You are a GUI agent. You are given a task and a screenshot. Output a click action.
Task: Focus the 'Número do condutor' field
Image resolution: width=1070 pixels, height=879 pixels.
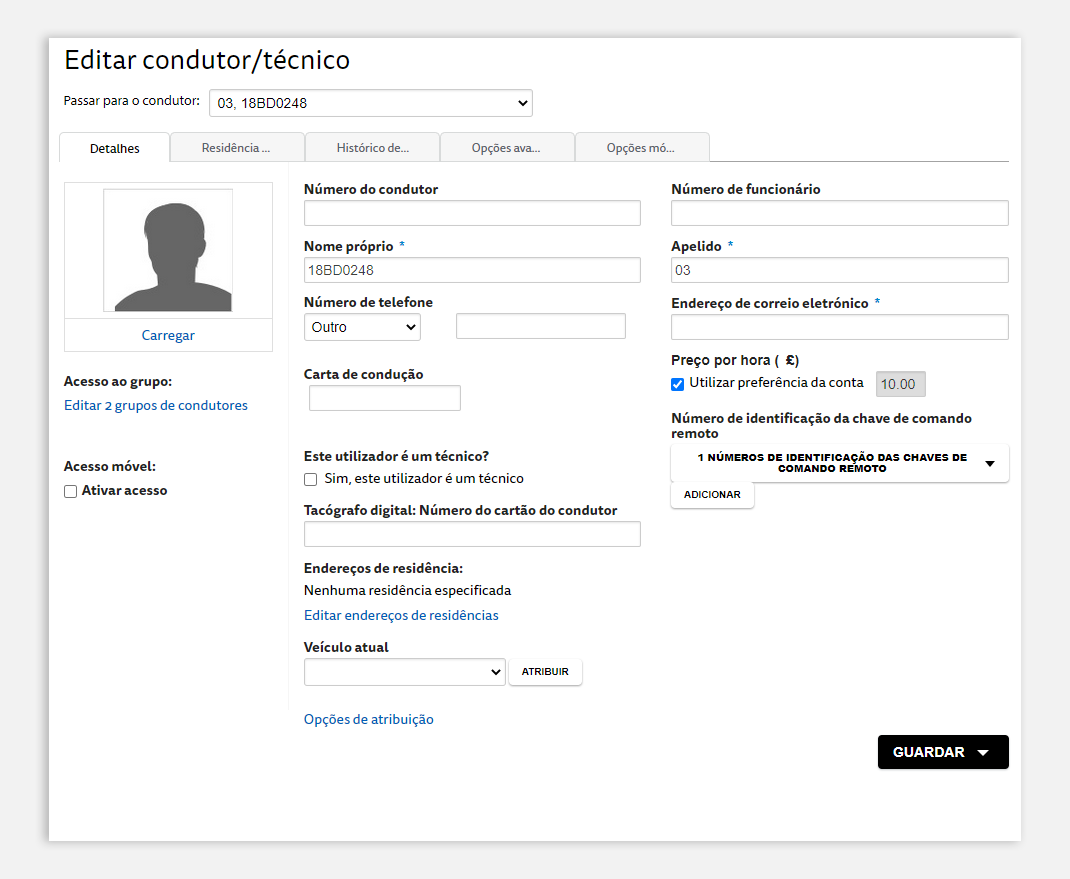472,213
